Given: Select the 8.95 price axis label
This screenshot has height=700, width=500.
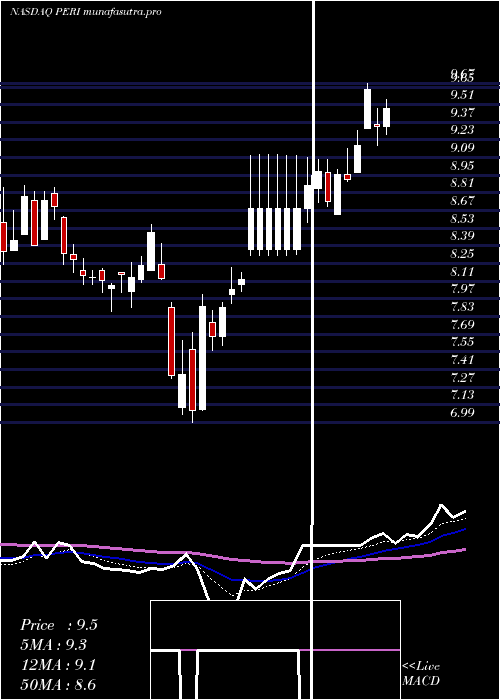Looking at the screenshot, I should tap(462, 166).
